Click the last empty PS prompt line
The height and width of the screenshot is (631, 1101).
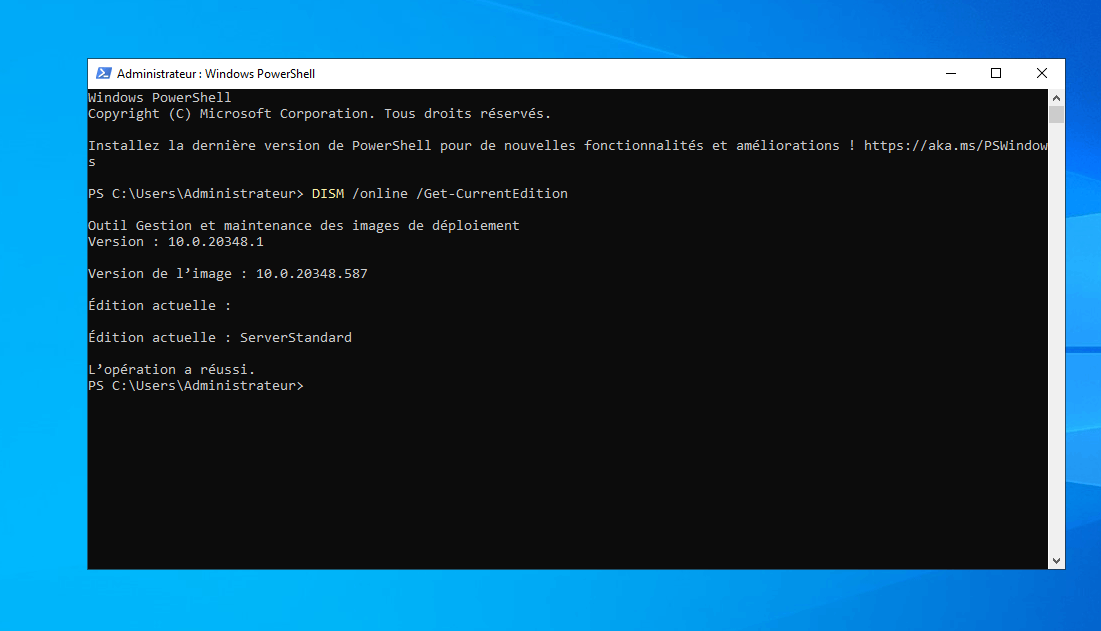pyautogui.click(x=196, y=386)
